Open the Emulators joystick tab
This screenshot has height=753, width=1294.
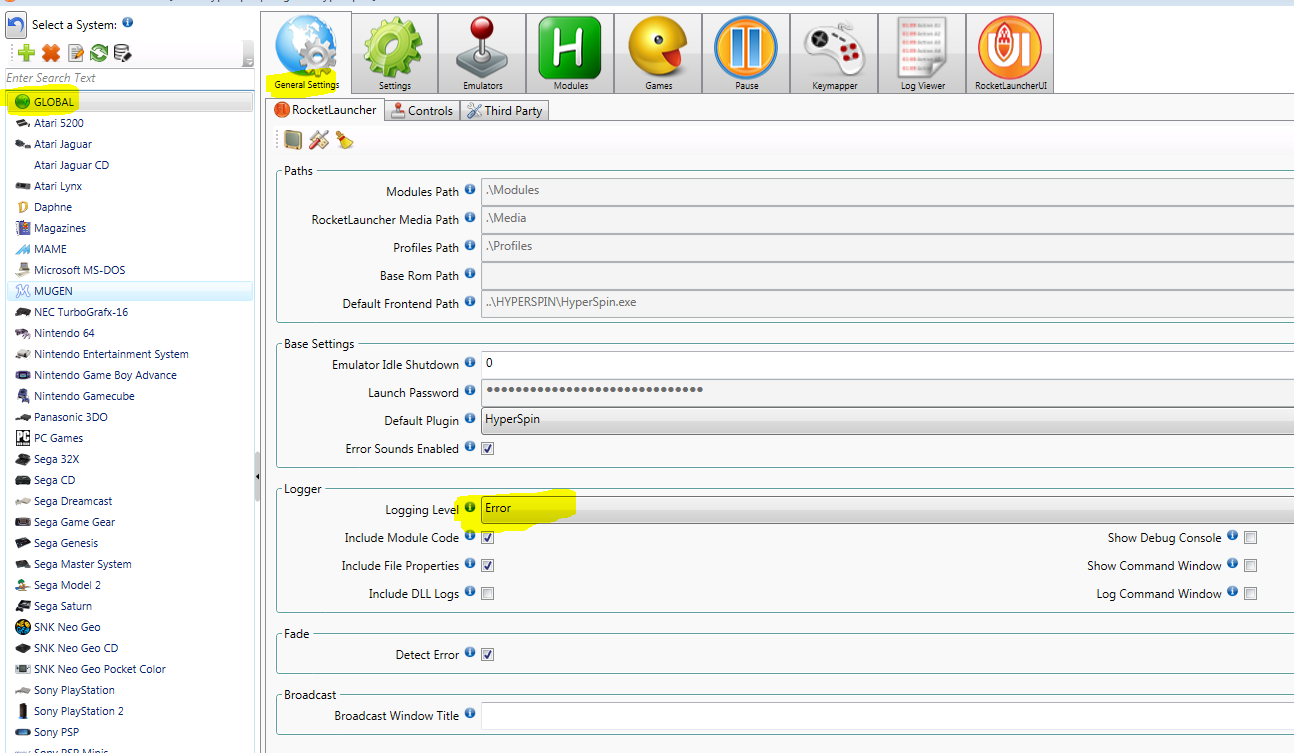click(482, 53)
